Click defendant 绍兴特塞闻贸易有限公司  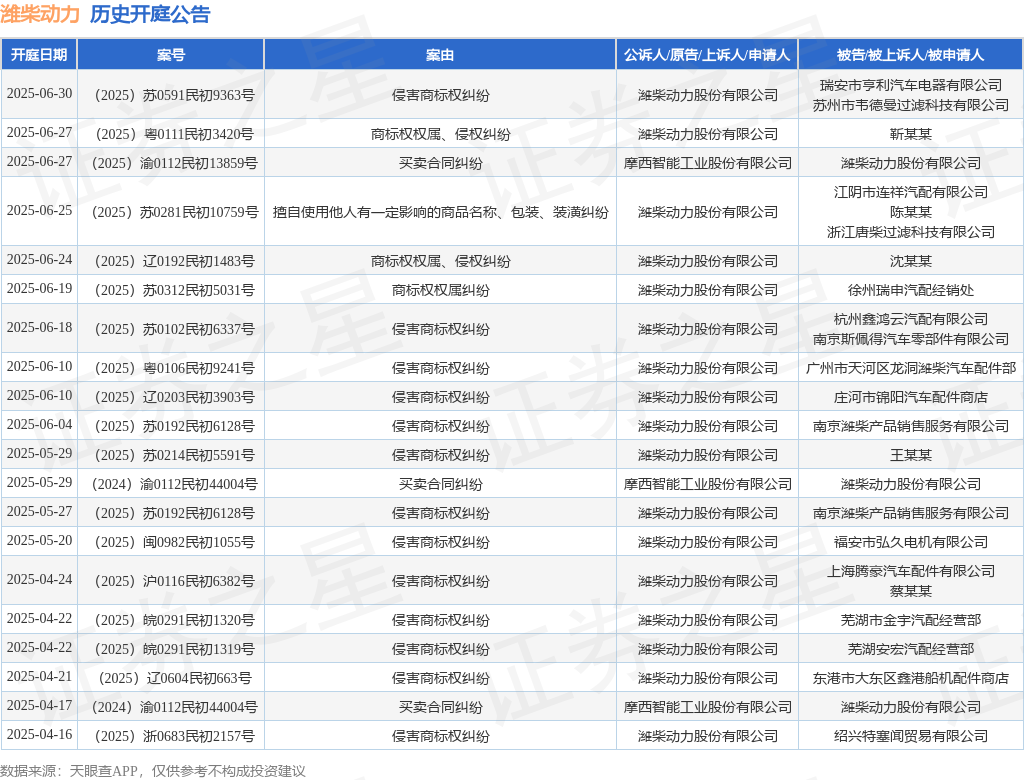coord(910,736)
